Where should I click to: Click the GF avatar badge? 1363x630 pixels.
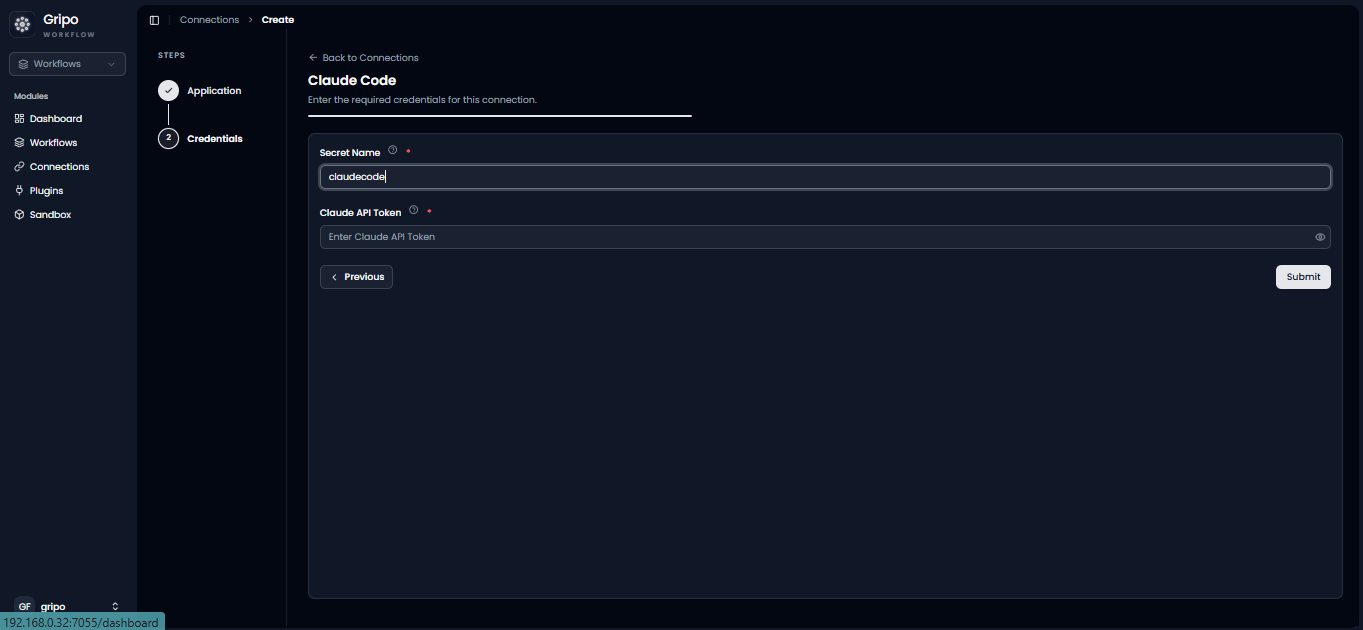pos(25,606)
